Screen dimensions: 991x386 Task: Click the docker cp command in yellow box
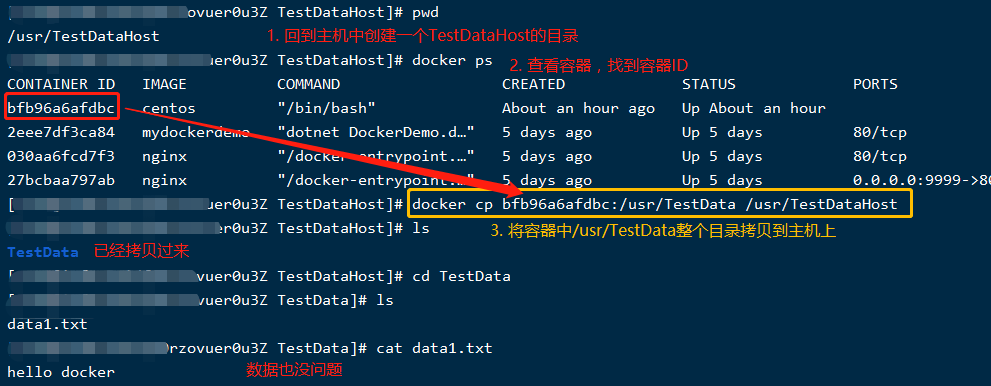pos(654,204)
